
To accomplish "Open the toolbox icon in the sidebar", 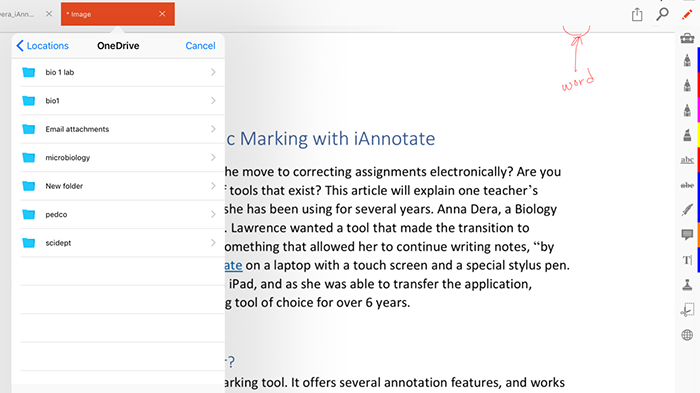I will pos(687,38).
